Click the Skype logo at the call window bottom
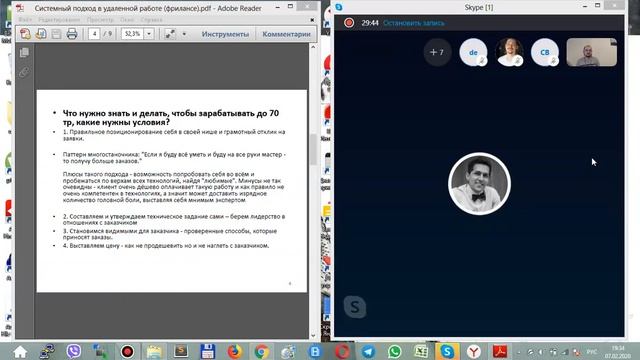 [x=355, y=307]
